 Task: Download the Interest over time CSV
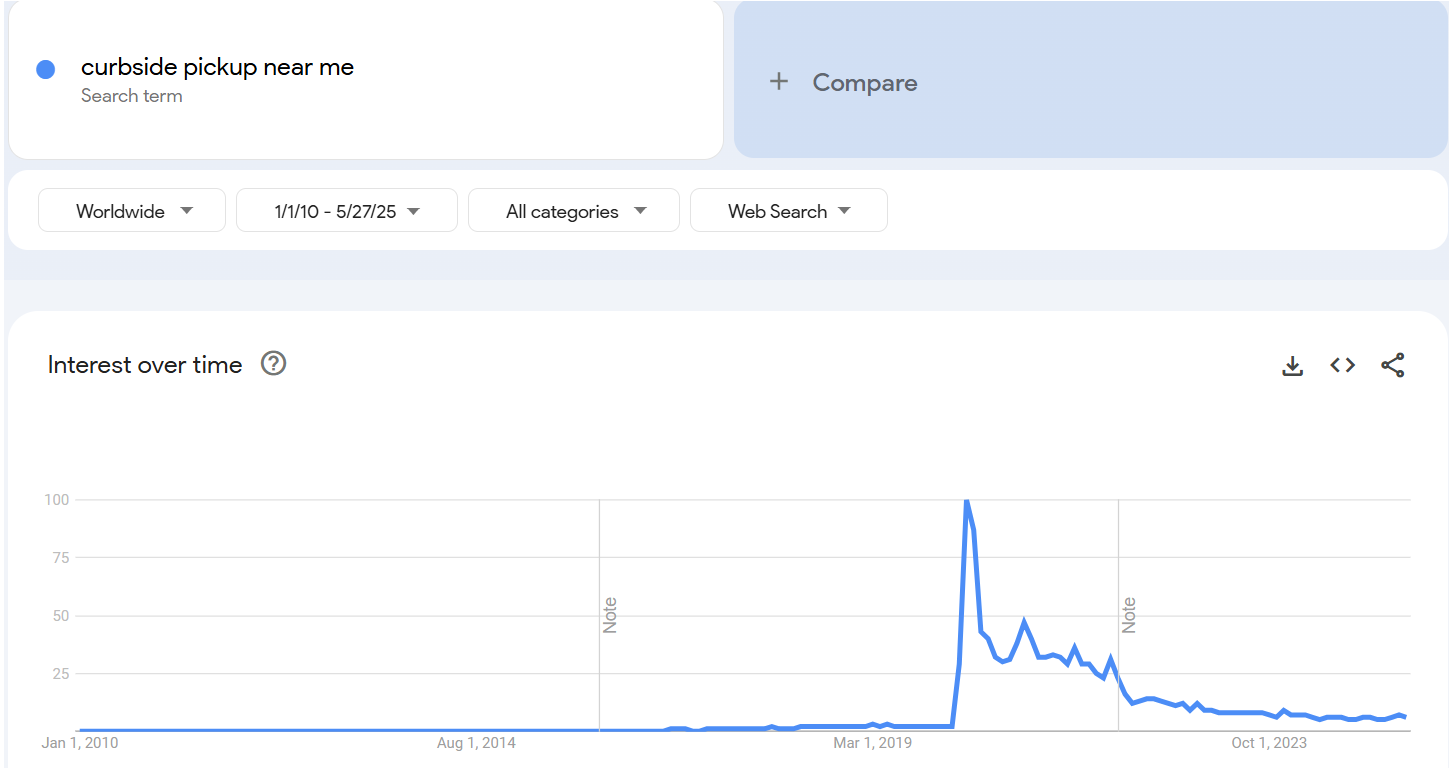click(x=1292, y=366)
